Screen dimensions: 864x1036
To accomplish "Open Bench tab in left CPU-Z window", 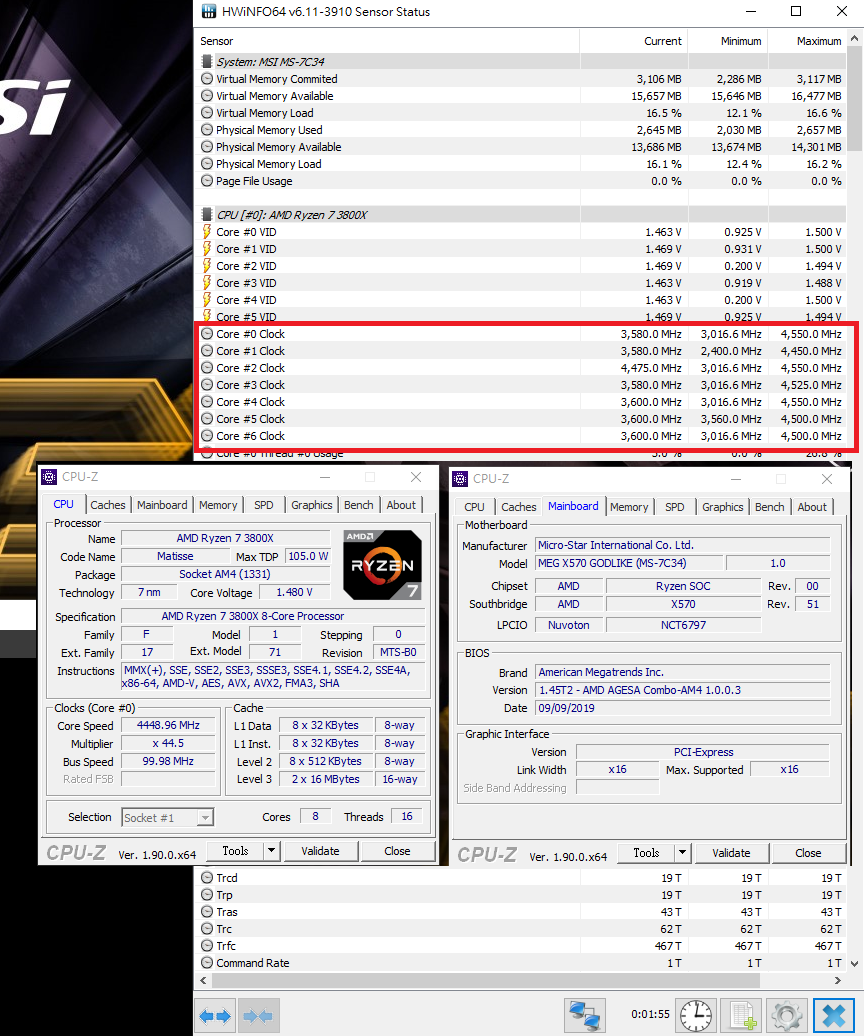I will pyautogui.click(x=359, y=505).
